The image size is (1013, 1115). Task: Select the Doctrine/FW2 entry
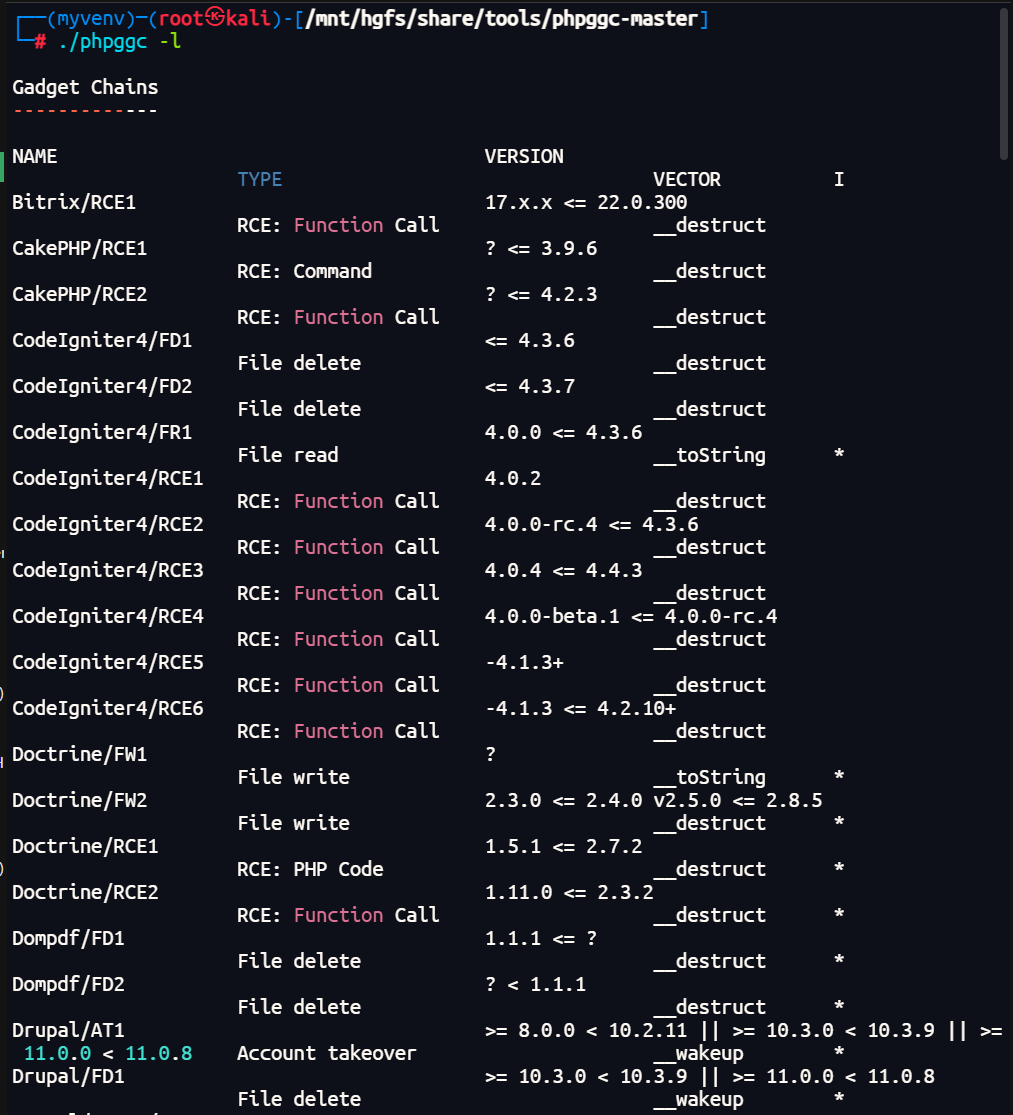click(x=80, y=801)
